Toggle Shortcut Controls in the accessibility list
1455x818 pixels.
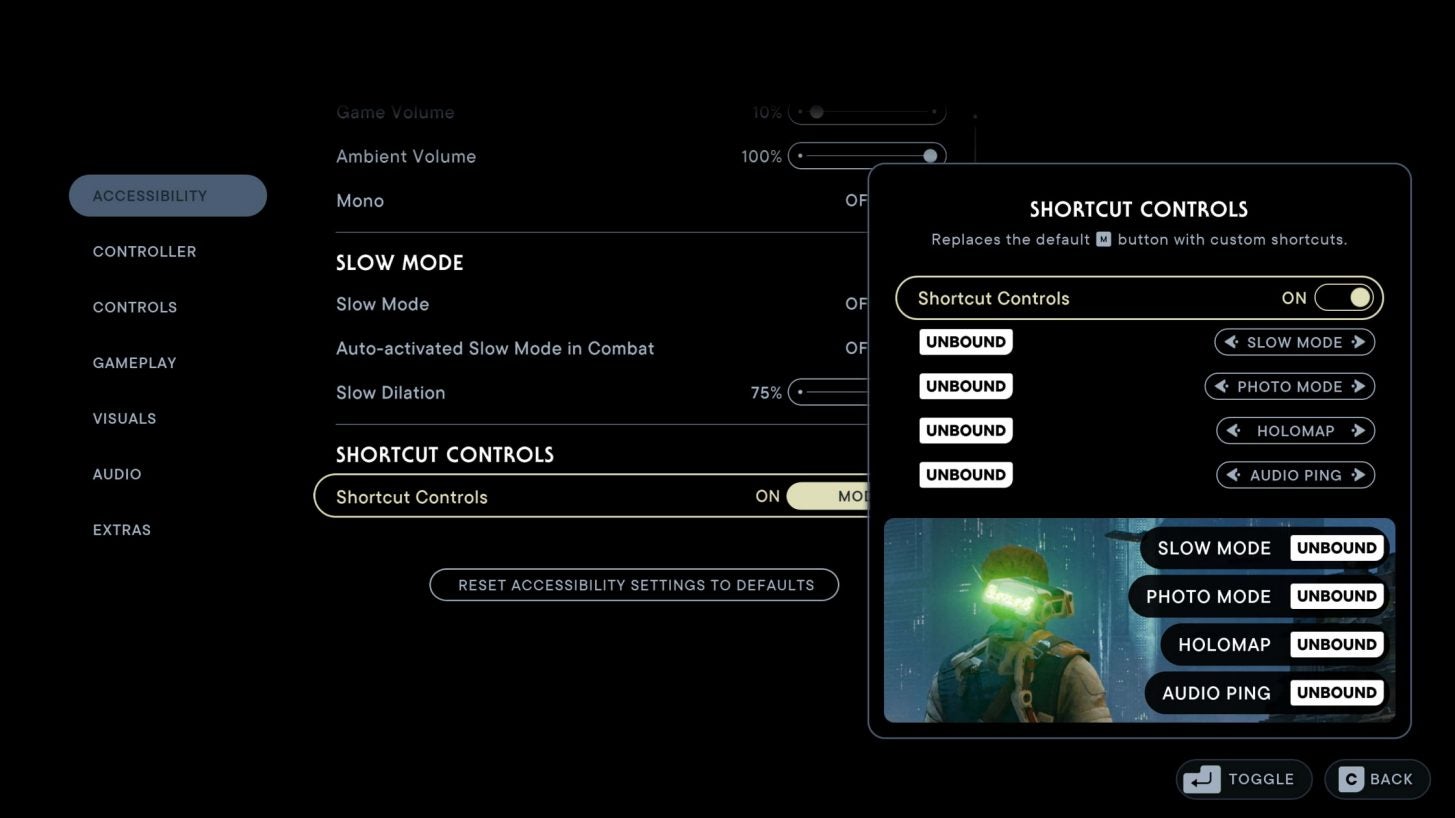coord(826,497)
